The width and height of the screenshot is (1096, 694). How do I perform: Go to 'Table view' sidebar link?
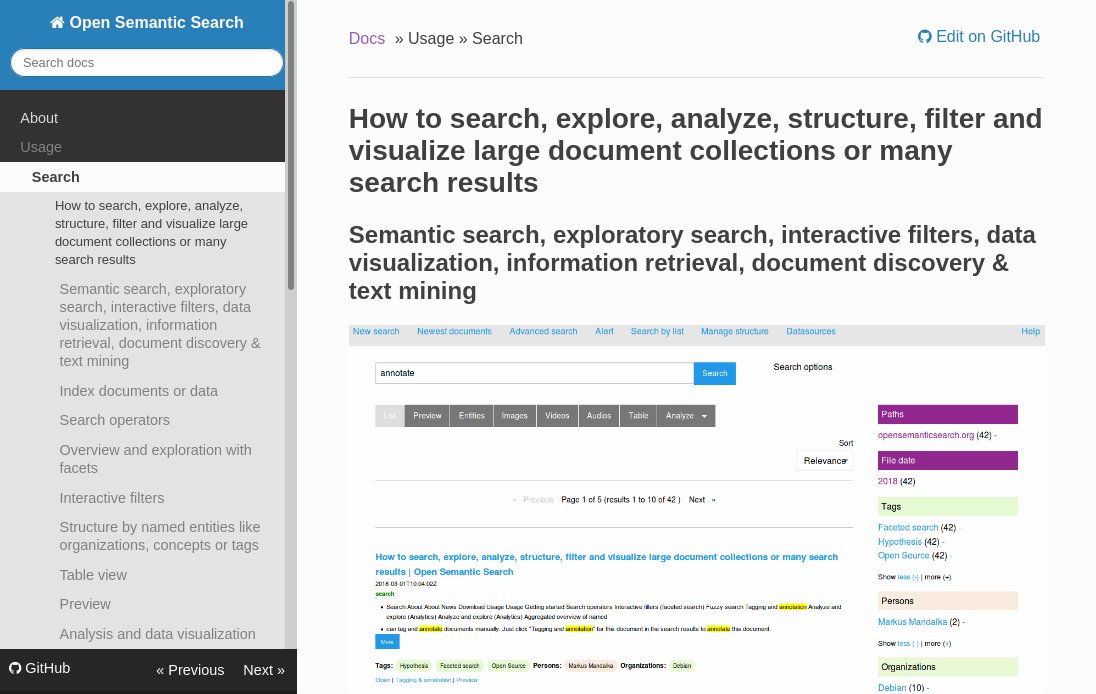coord(93,575)
